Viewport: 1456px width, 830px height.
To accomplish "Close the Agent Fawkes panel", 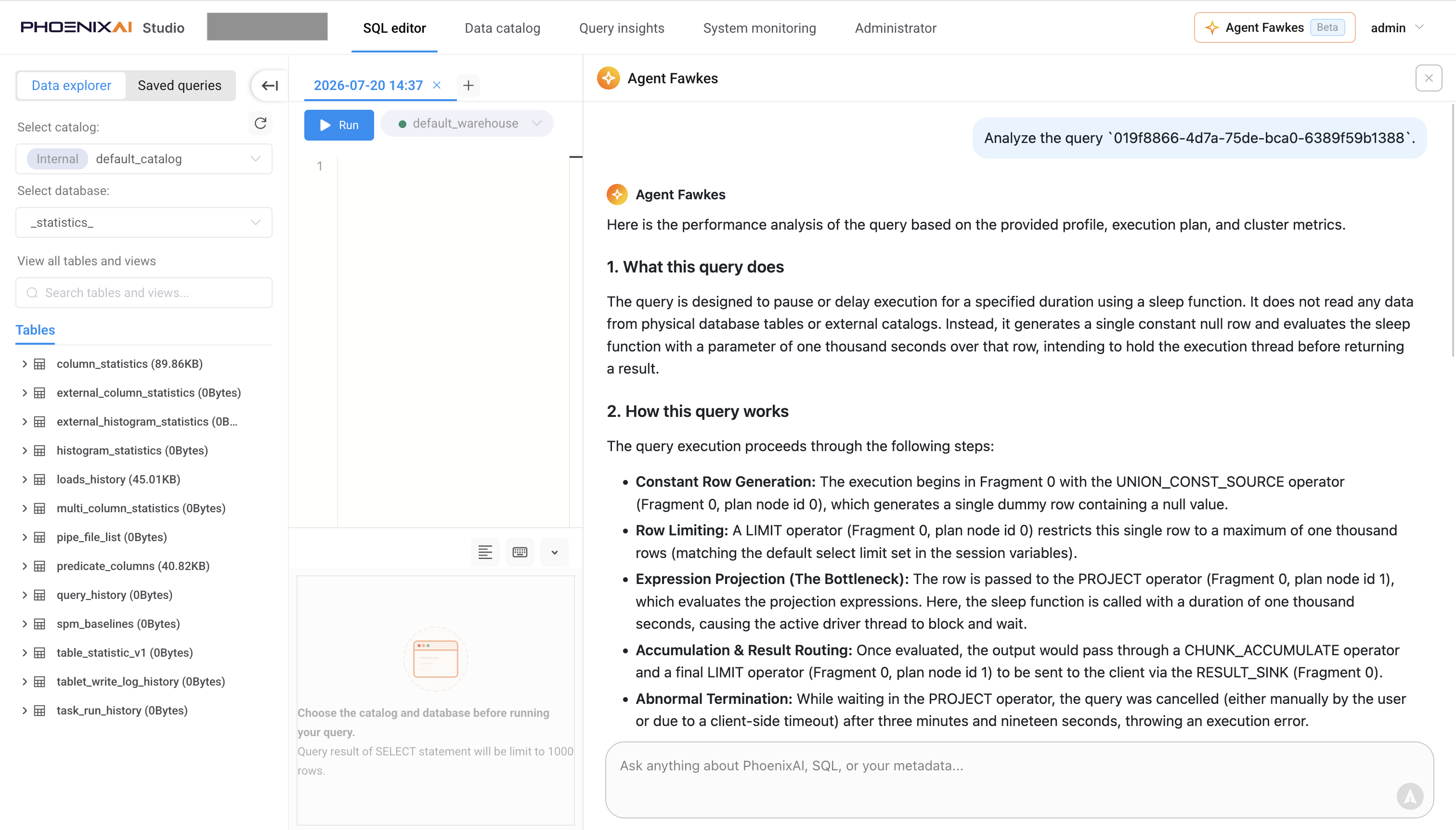I will (x=1429, y=78).
